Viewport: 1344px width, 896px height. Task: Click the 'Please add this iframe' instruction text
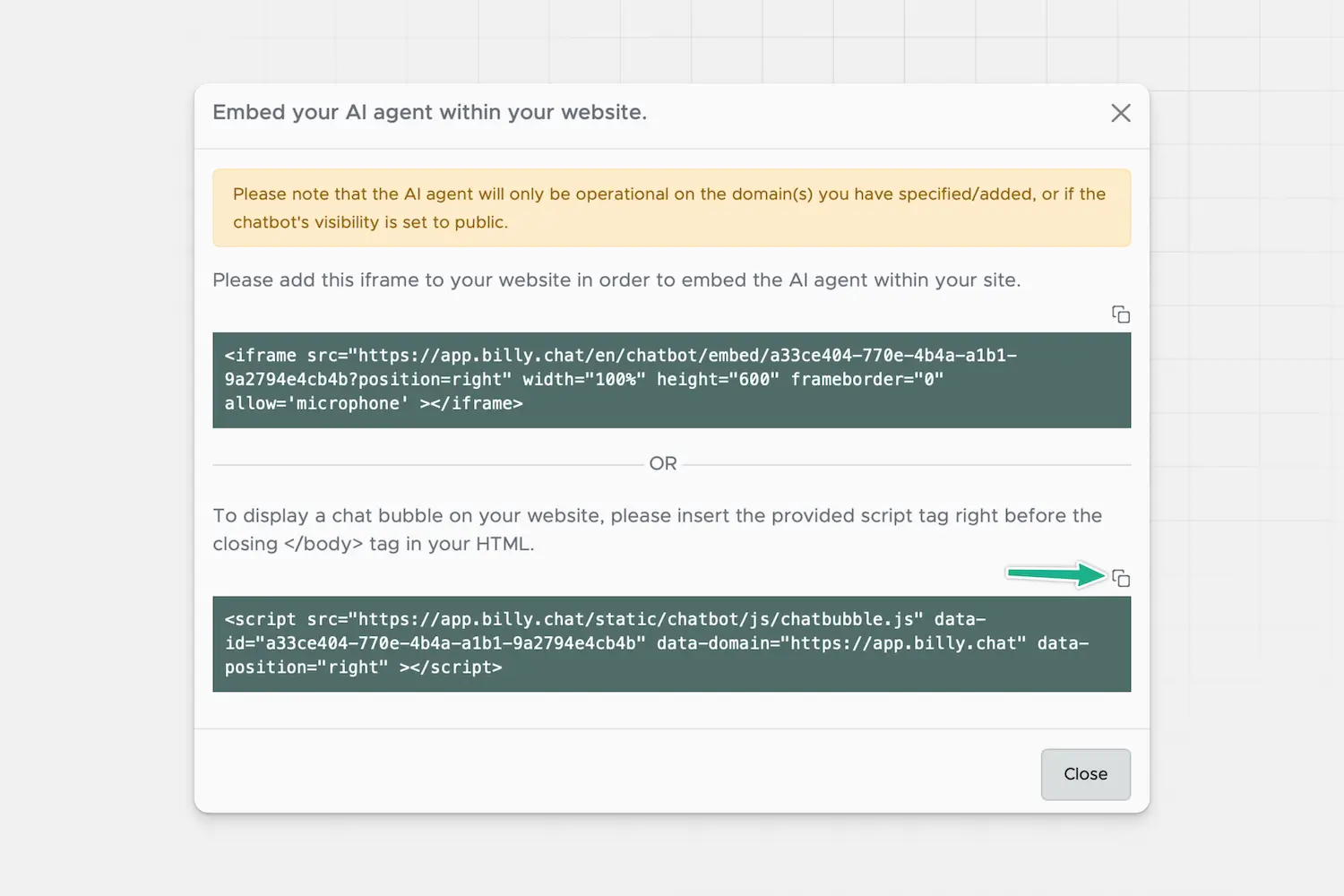coord(616,280)
